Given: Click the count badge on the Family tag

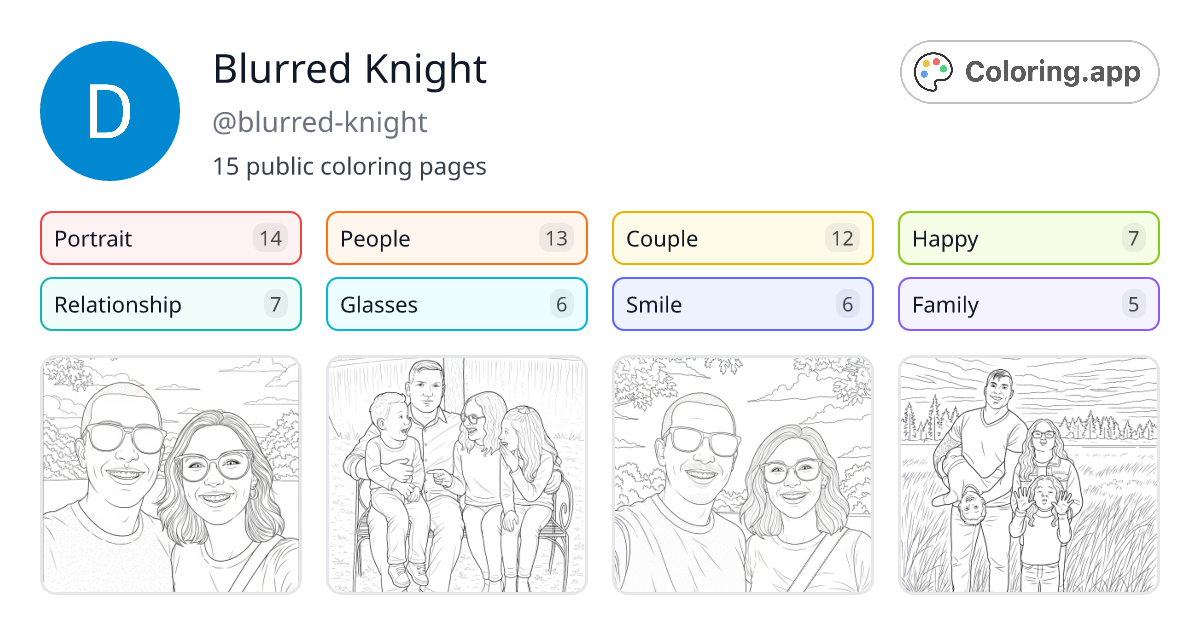Looking at the screenshot, I should [1133, 304].
